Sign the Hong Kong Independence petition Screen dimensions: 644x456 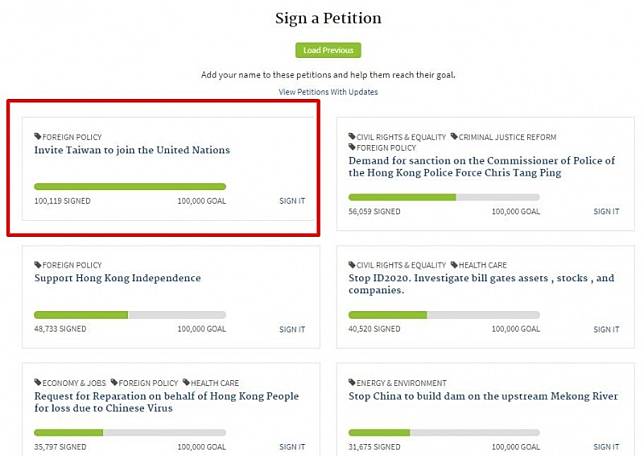(292, 329)
